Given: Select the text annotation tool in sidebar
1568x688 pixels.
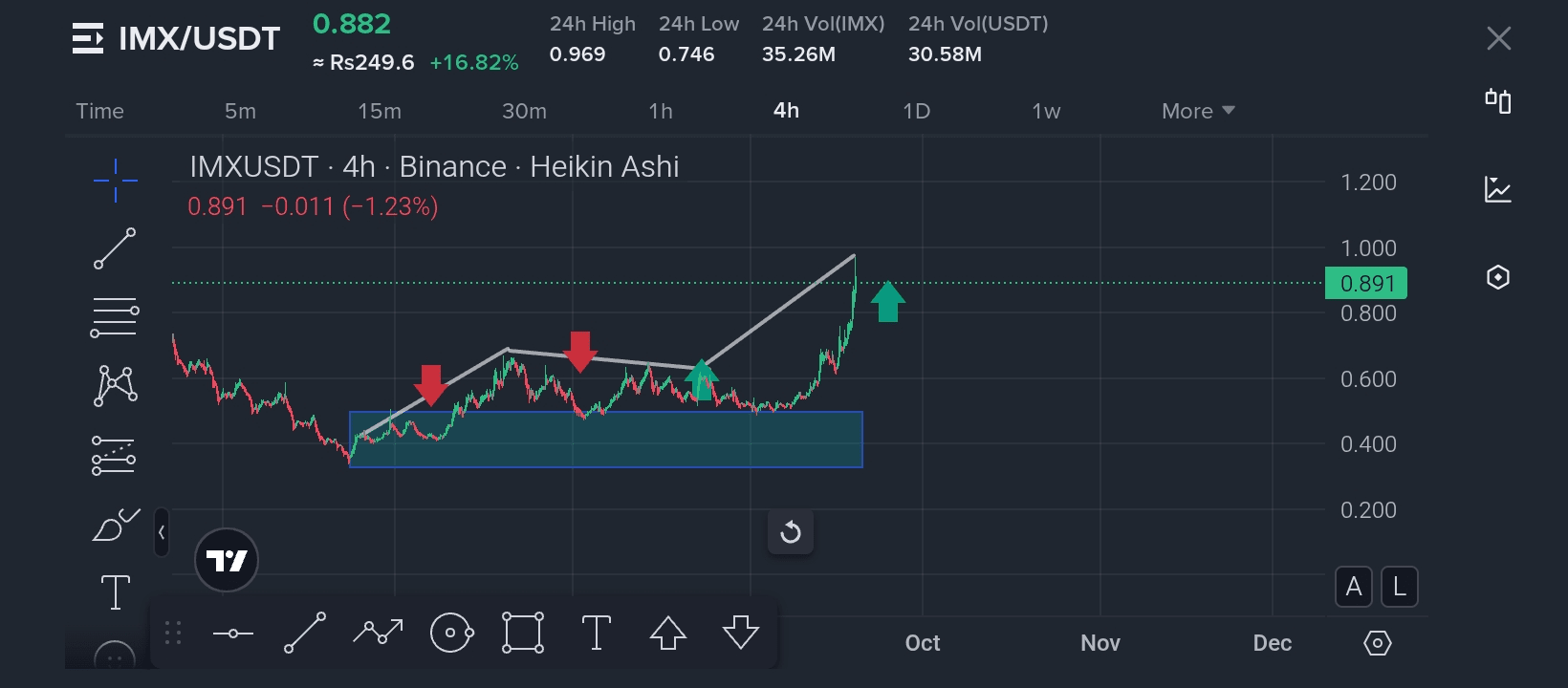Looking at the screenshot, I should (x=115, y=591).
